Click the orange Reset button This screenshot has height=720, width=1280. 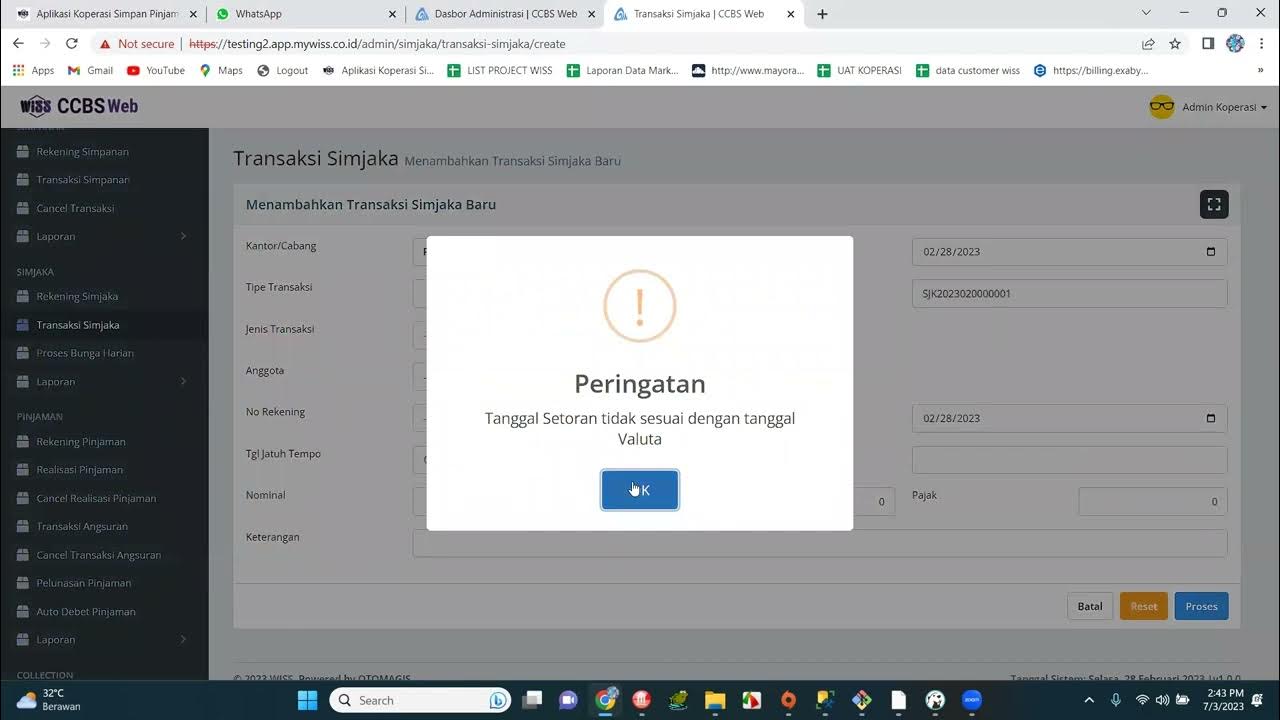1144,606
